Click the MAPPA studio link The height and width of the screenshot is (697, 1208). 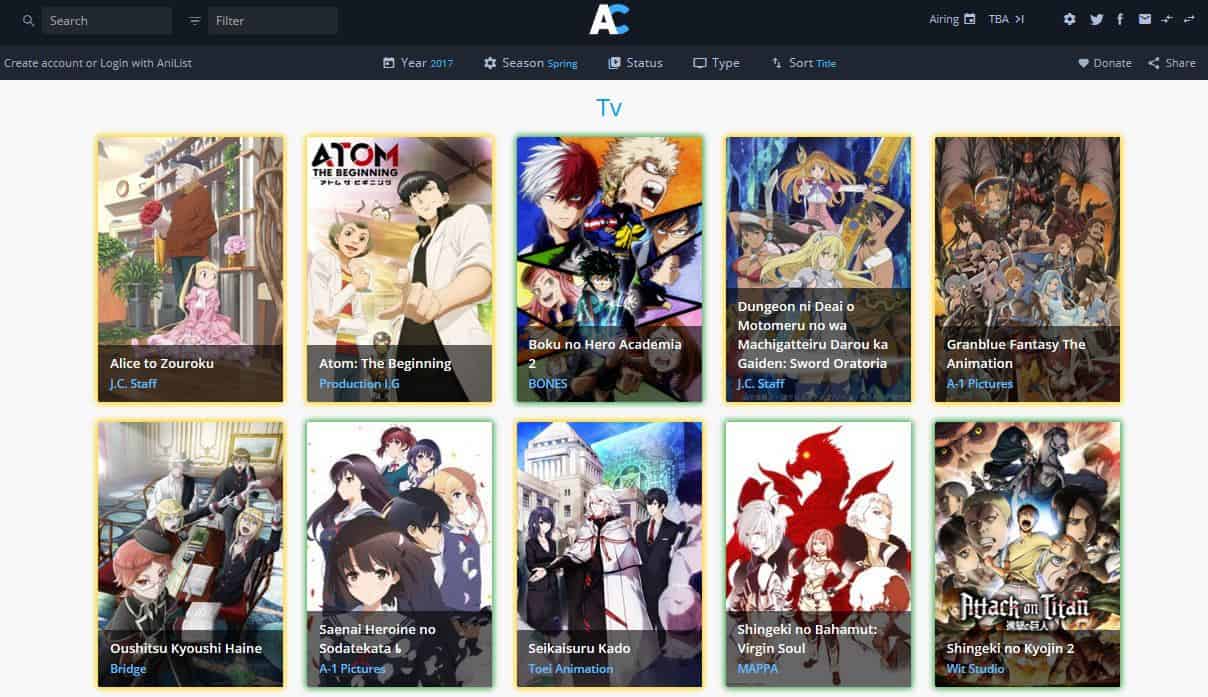pos(757,669)
